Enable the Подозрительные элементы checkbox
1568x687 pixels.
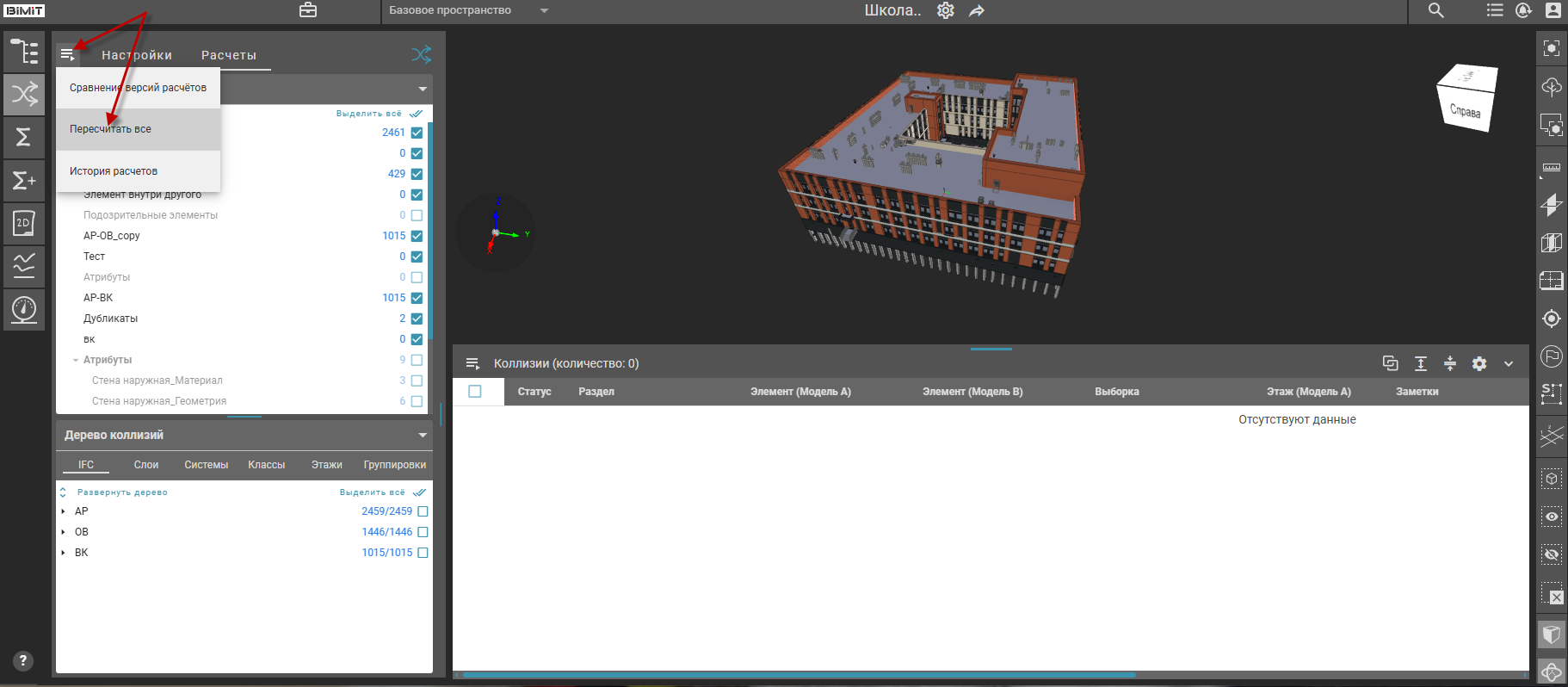[x=417, y=215]
